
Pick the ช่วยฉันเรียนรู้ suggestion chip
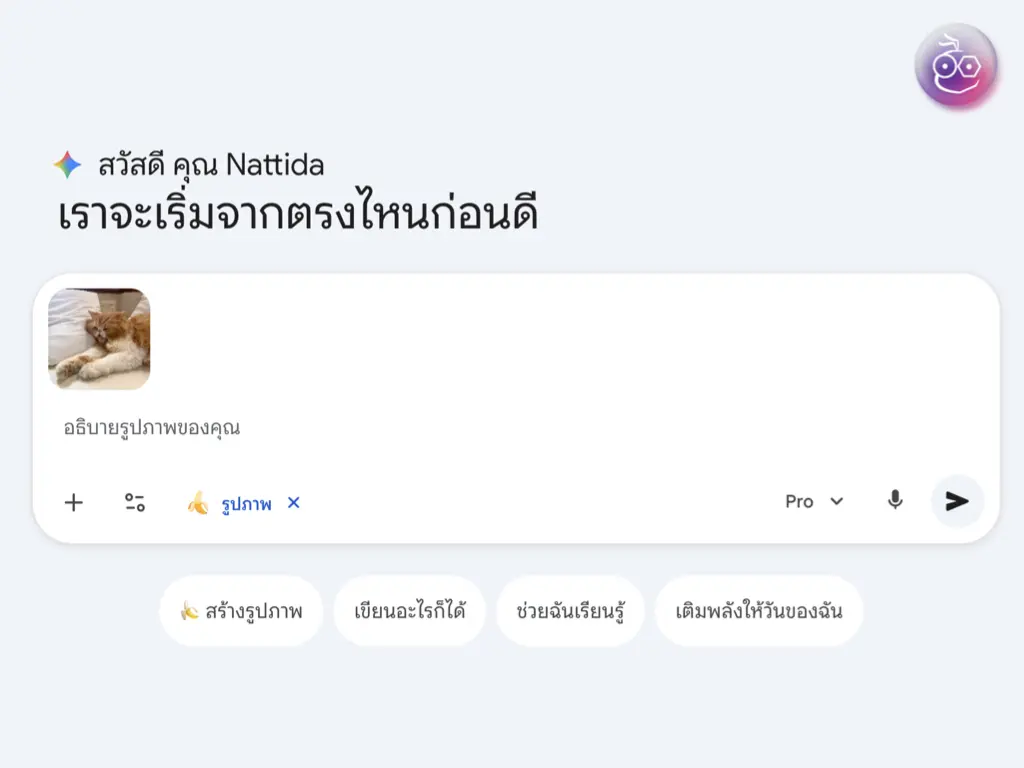point(570,610)
